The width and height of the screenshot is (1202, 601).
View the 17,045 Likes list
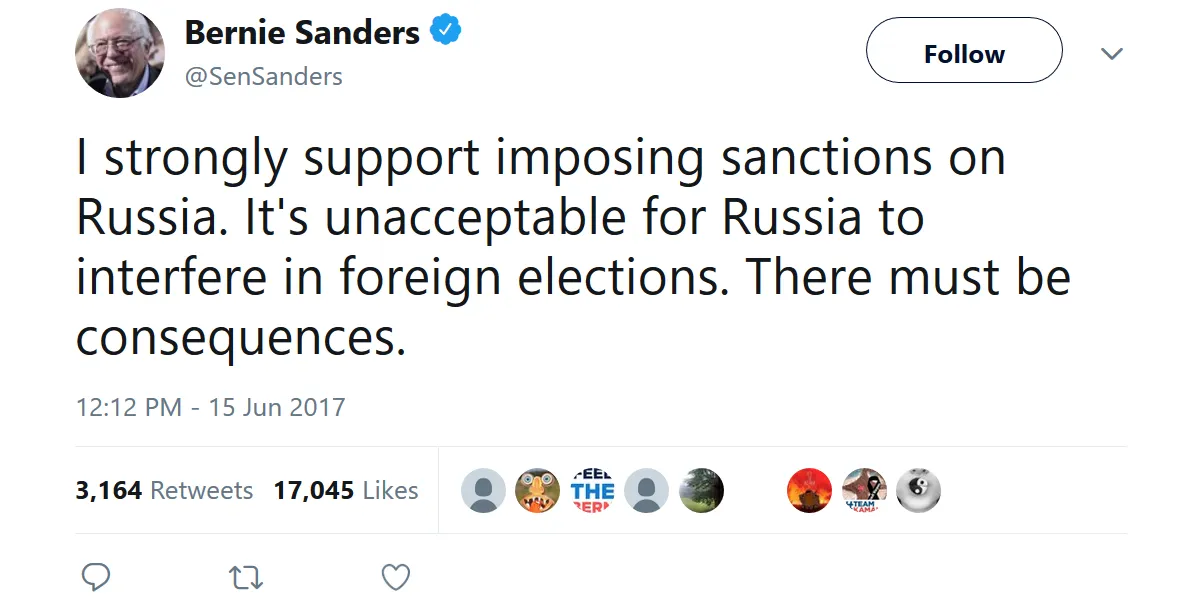point(346,490)
